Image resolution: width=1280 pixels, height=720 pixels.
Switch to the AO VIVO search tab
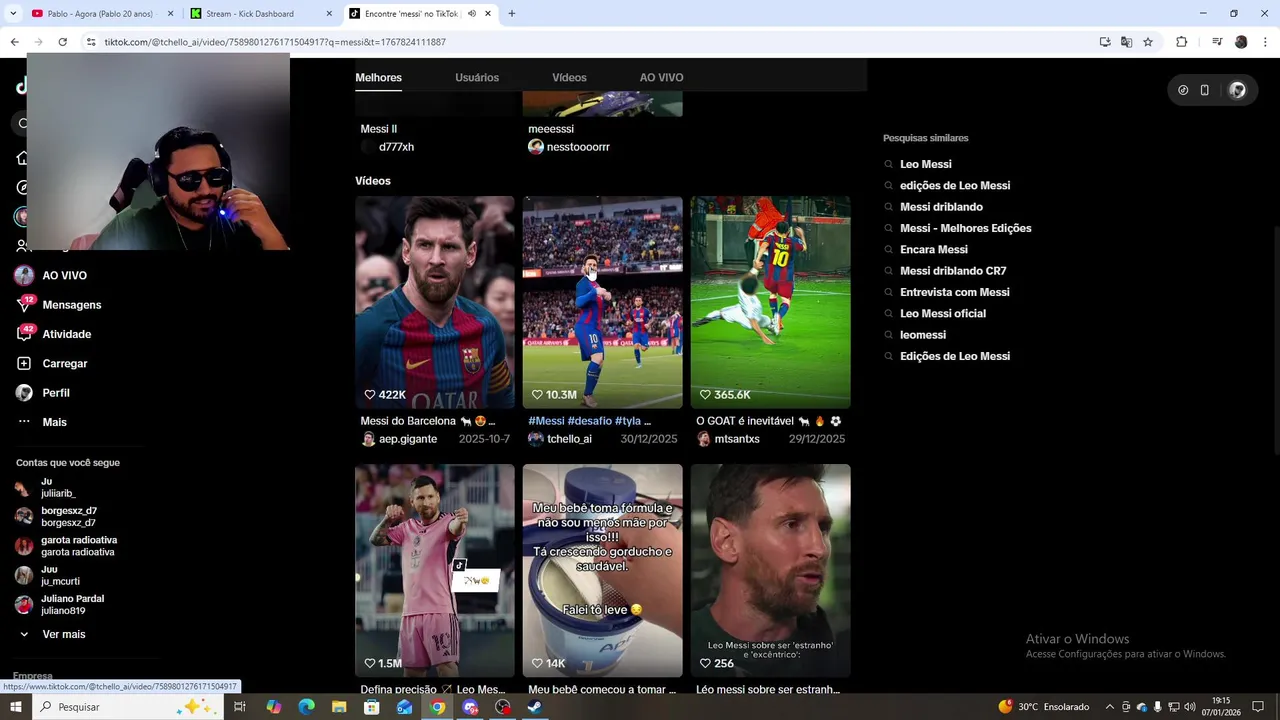click(661, 77)
